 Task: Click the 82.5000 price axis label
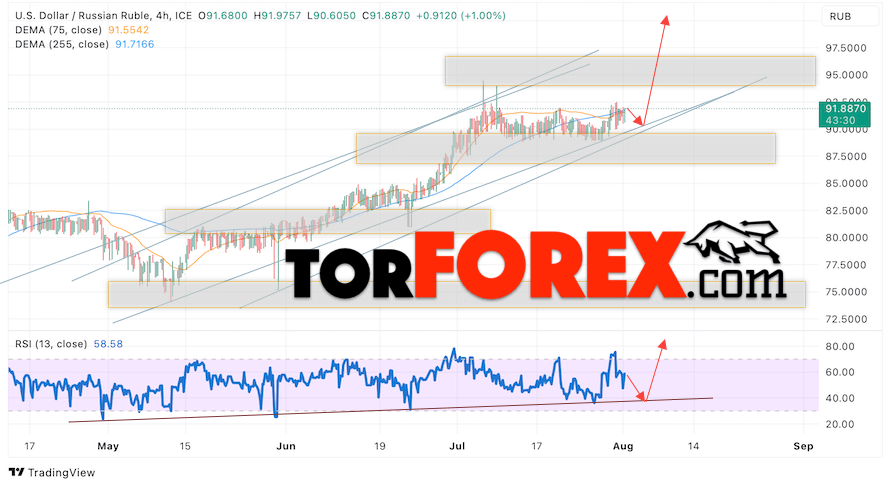(x=846, y=211)
